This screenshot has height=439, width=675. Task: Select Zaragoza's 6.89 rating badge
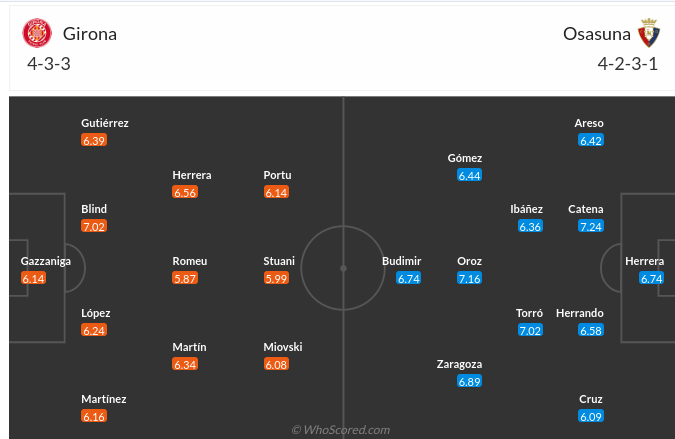pos(469,383)
